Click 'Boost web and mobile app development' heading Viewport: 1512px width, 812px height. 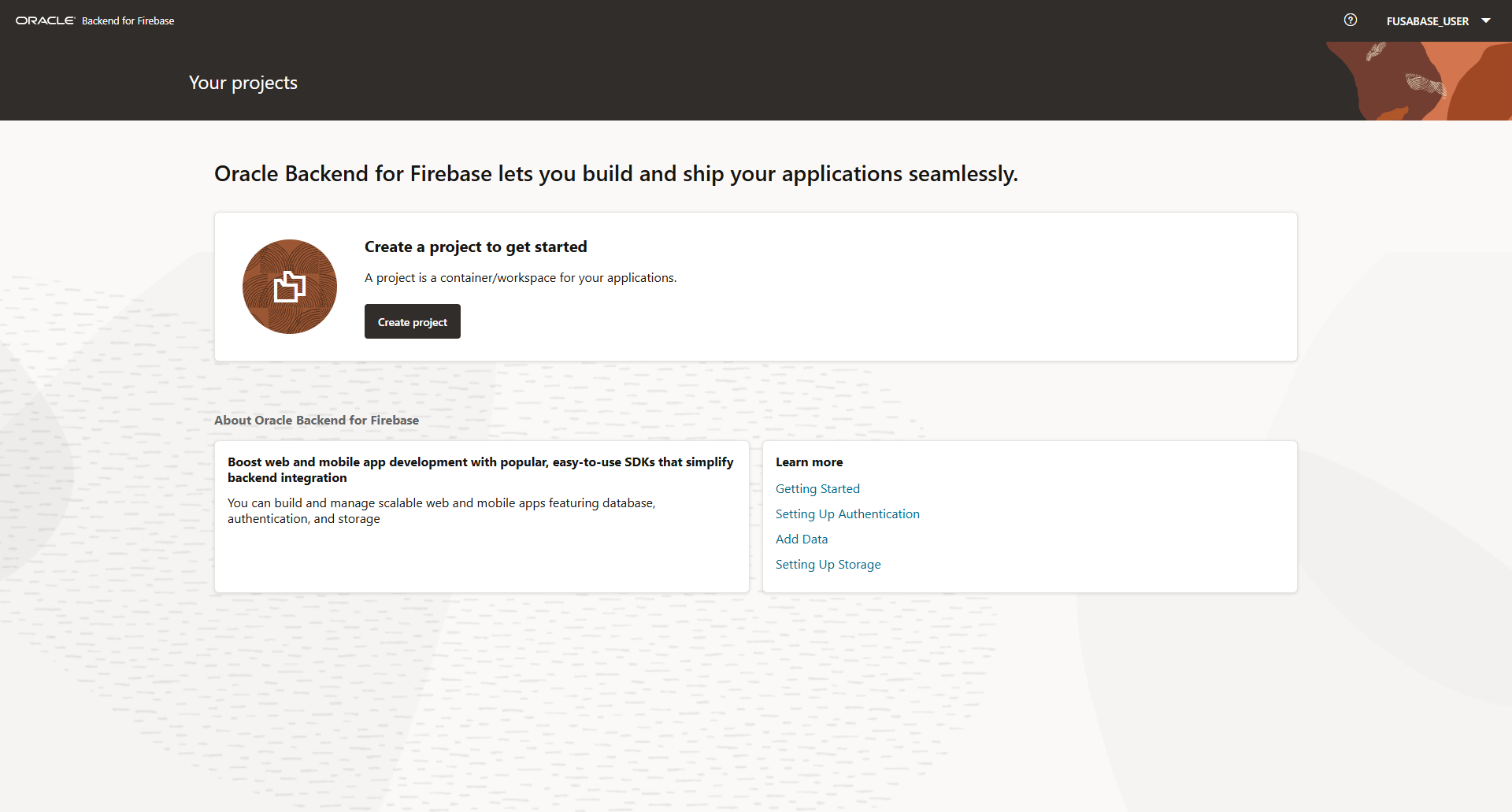(x=480, y=469)
